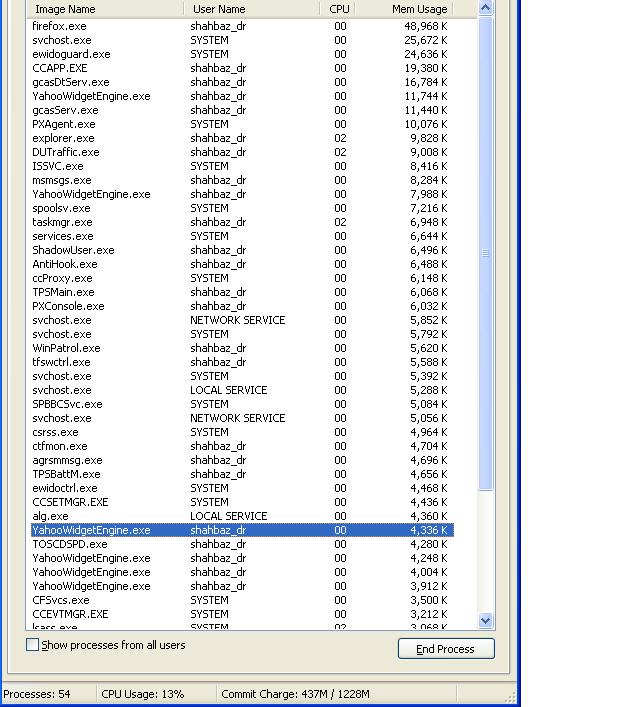The image size is (640, 707).
Task: Select CFSvcs.exe process row
Action: (242, 600)
